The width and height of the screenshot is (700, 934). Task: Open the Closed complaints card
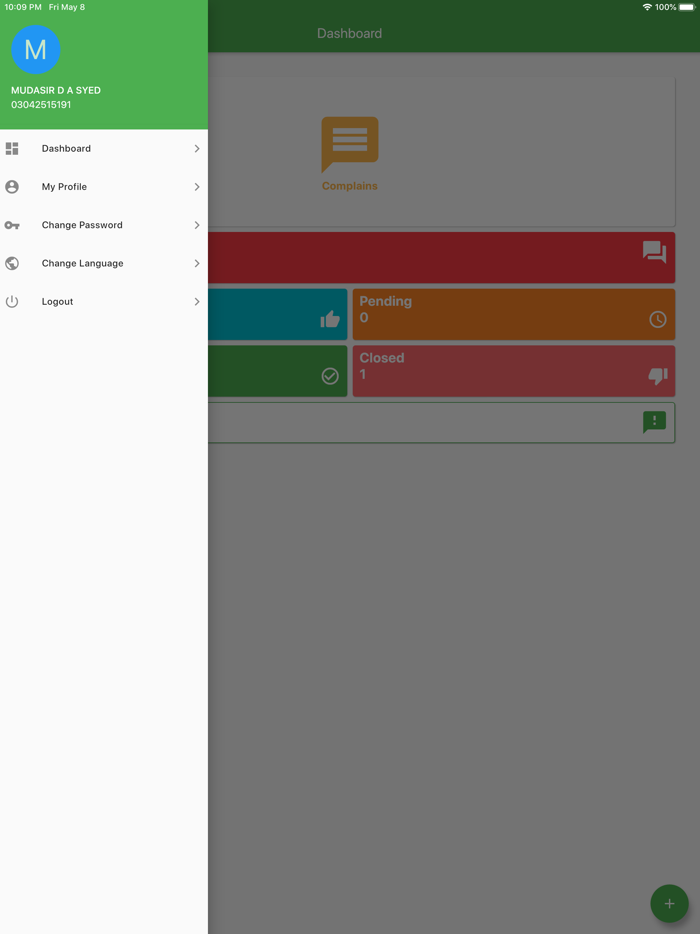514,371
